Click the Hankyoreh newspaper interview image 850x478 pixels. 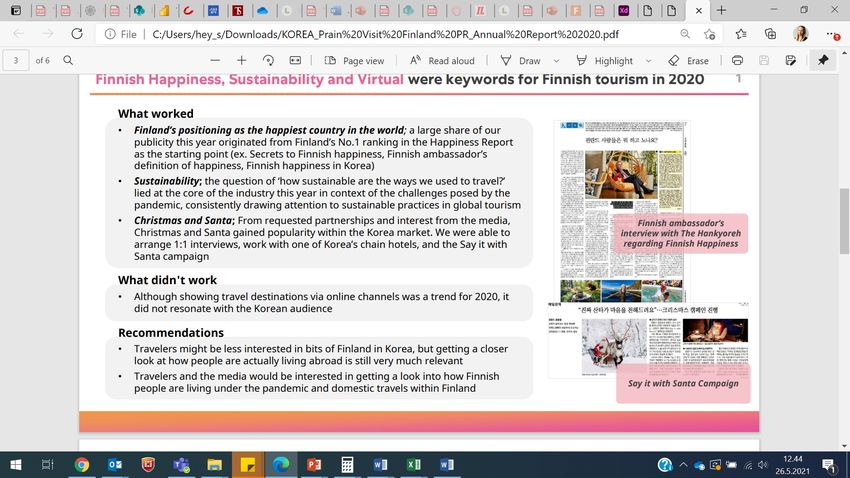[x=621, y=211]
